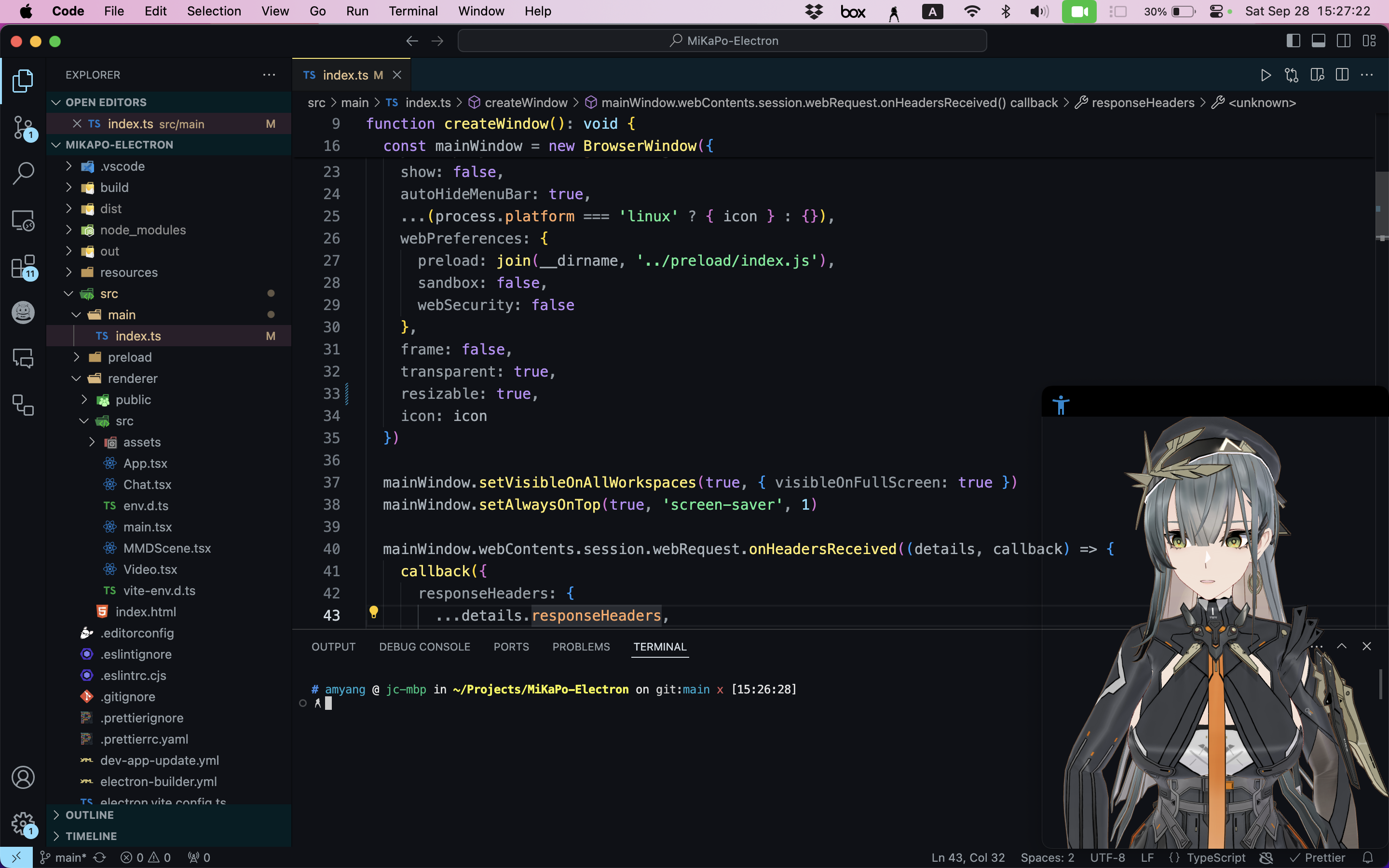Image resolution: width=1389 pixels, height=868 pixels.
Task: Open the Dropbox menu bar icon
Action: click(x=814, y=12)
